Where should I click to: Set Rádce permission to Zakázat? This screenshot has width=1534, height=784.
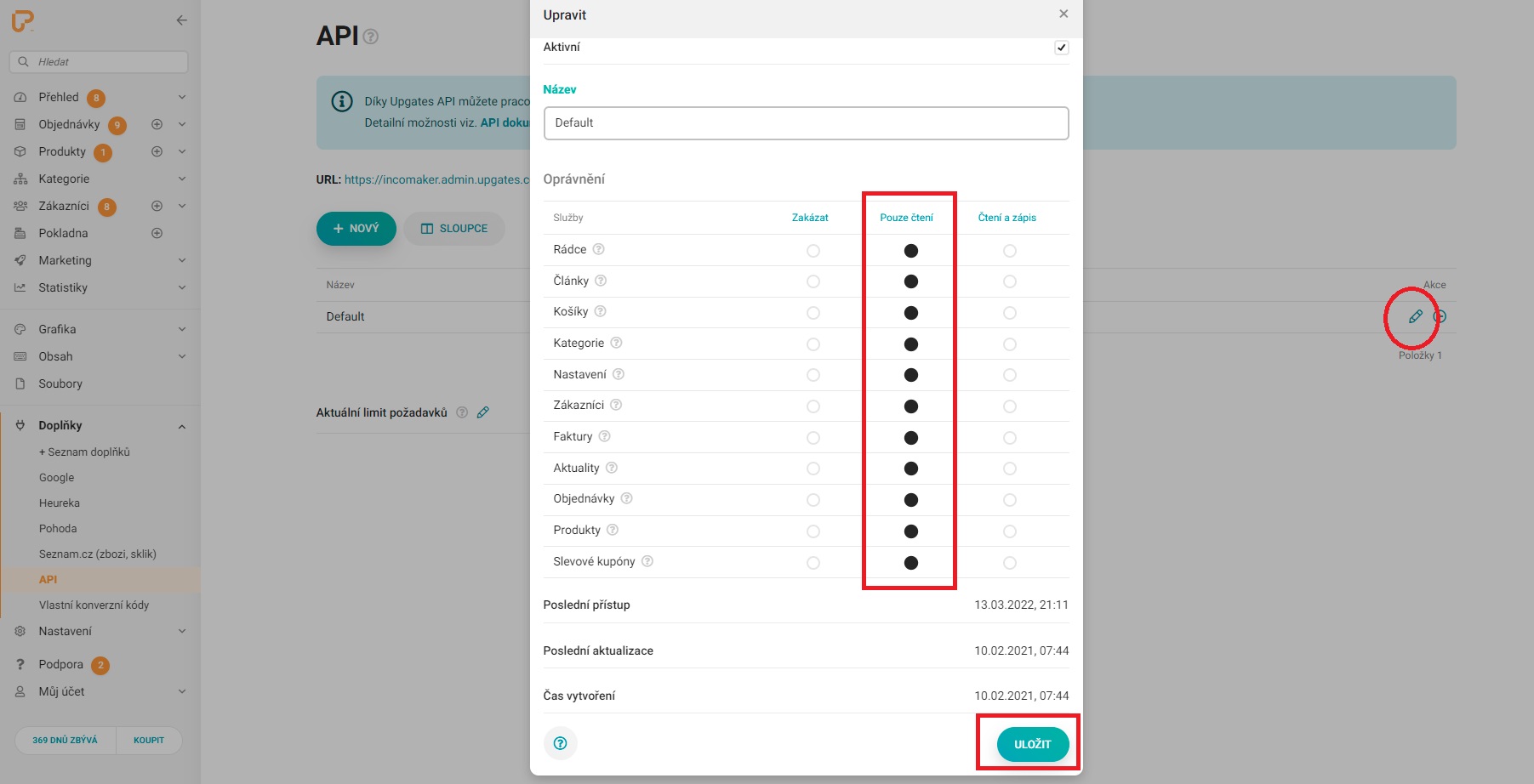click(x=813, y=251)
